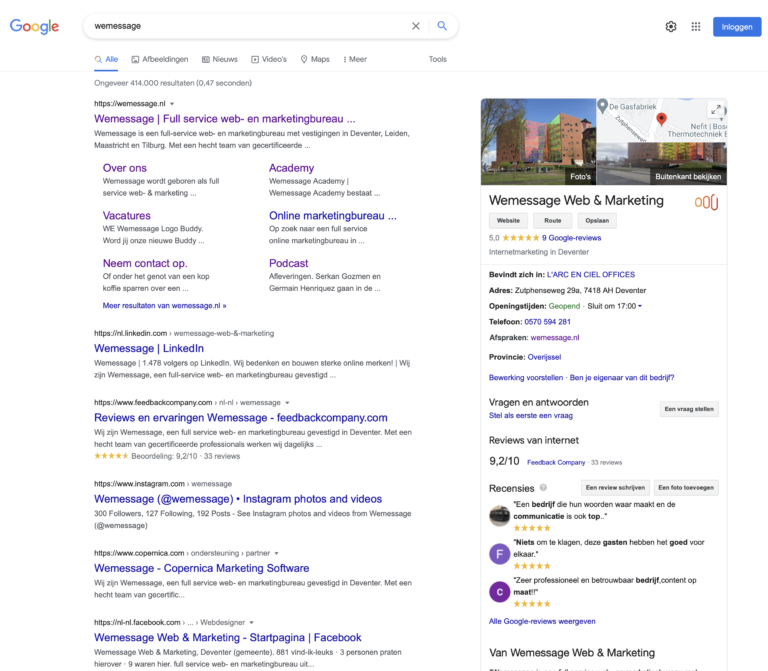Image resolution: width=768 pixels, height=671 pixels.
Task: Click the De Gasfabriek map marker icon
Action: point(602,105)
